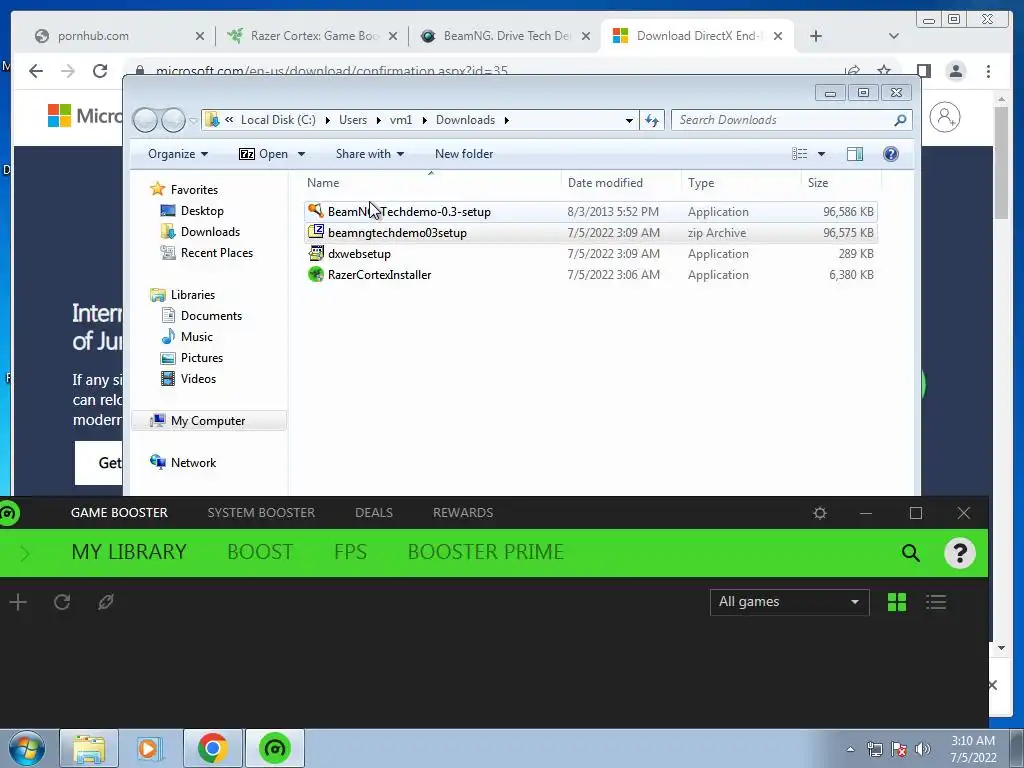
Task: Click the rocket boost icon in Razer Cortex
Action: 105,601
